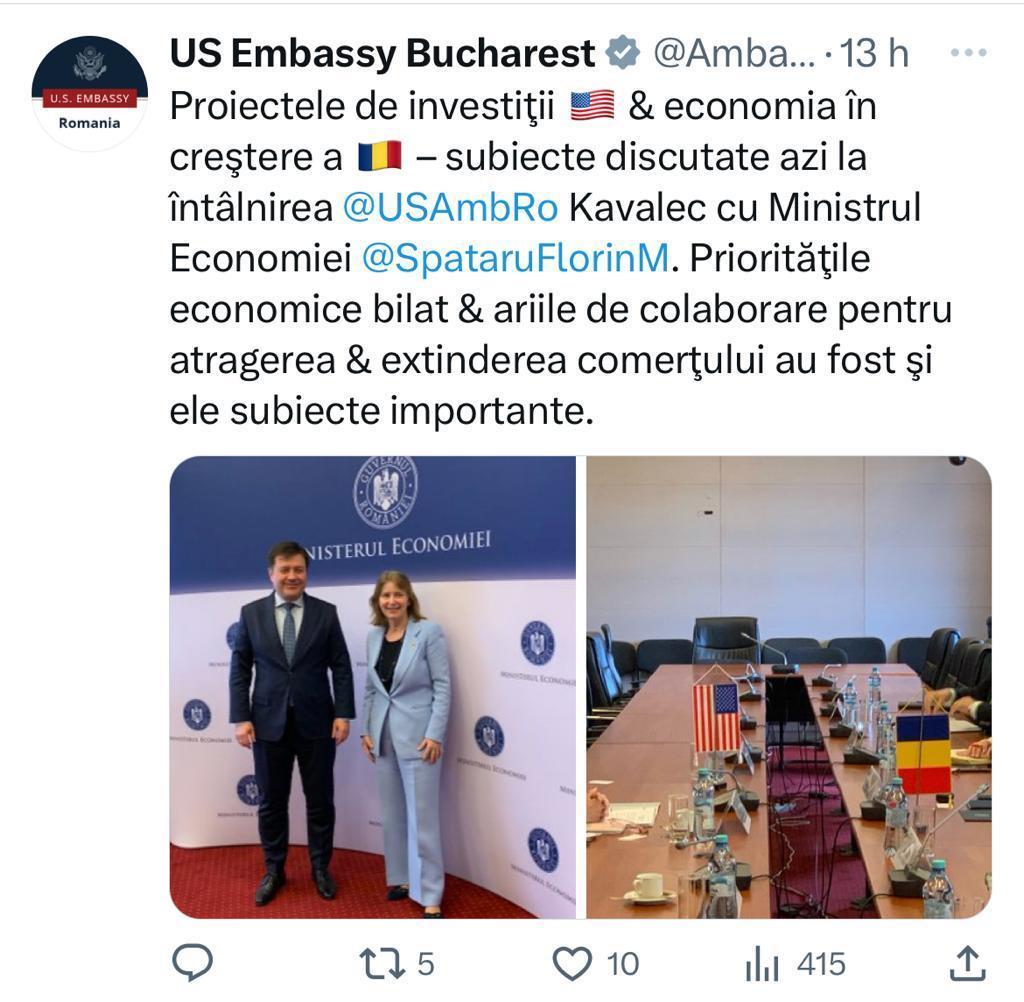Image resolution: width=1024 pixels, height=1002 pixels.
Task: Click the truncated @Amba... handle
Action: click(x=734, y=54)
